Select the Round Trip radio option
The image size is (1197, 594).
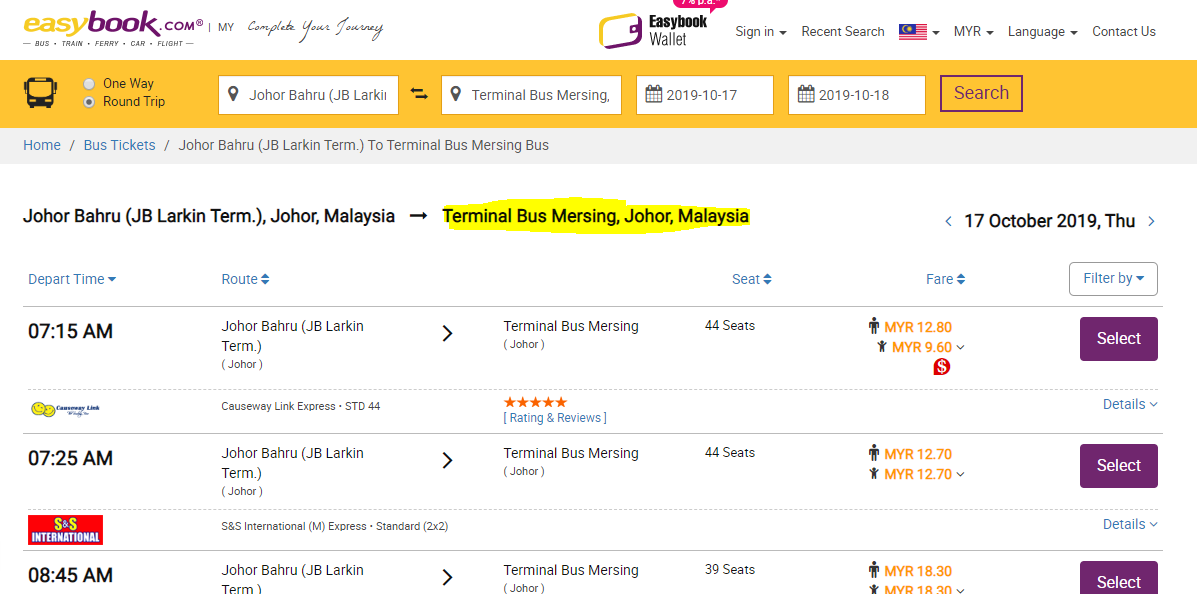coord(90,102)
